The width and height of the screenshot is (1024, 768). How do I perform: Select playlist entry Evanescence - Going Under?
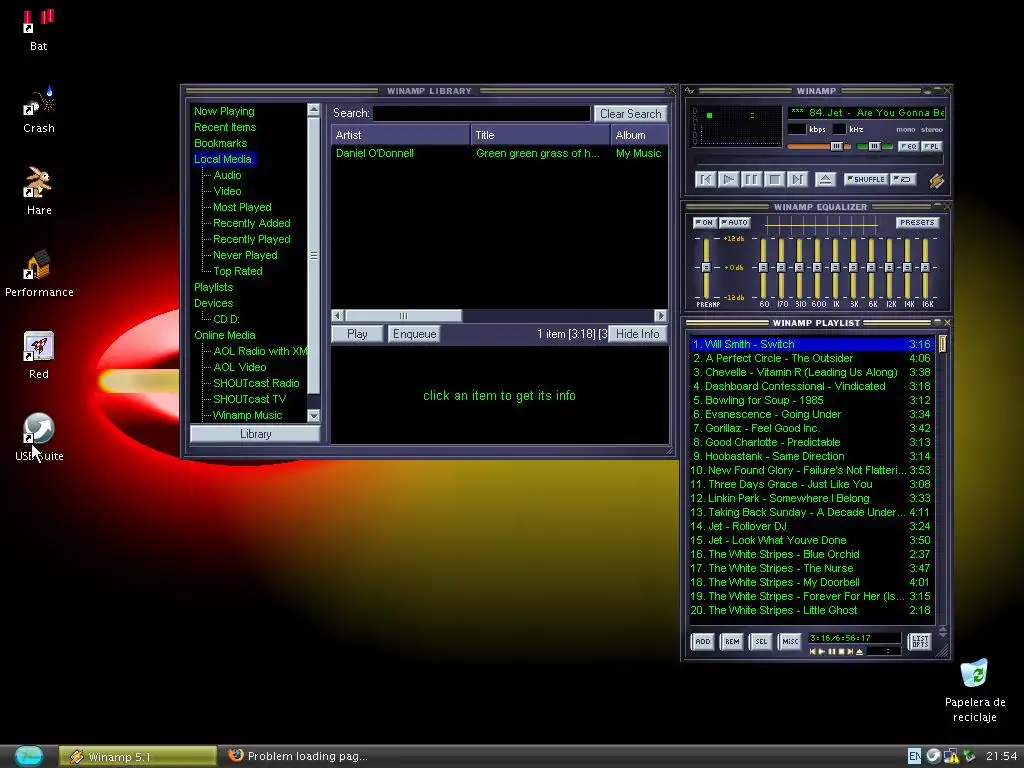(x=812, y=415)
